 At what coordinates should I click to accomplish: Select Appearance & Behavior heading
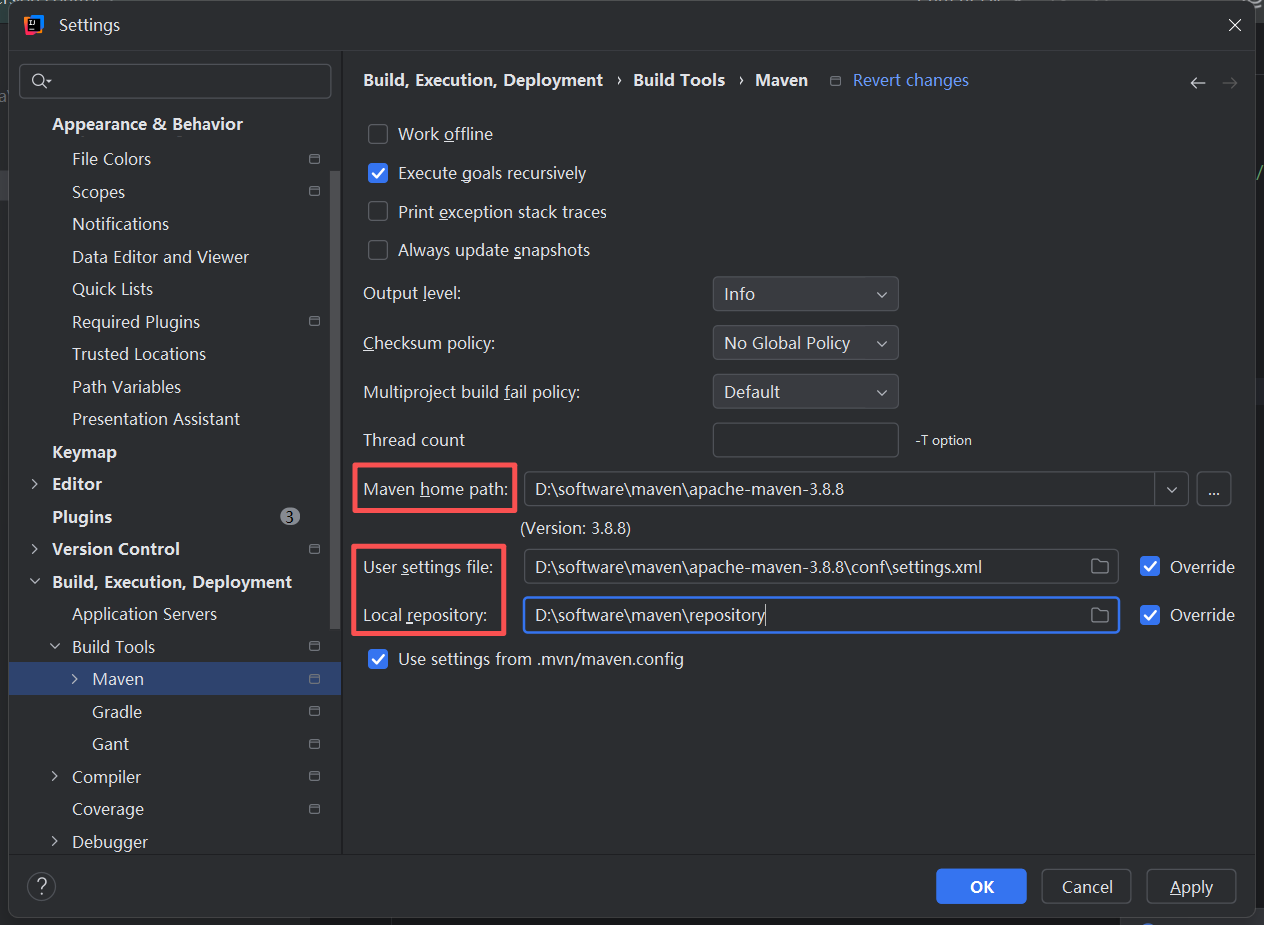[x=147, y=124]
